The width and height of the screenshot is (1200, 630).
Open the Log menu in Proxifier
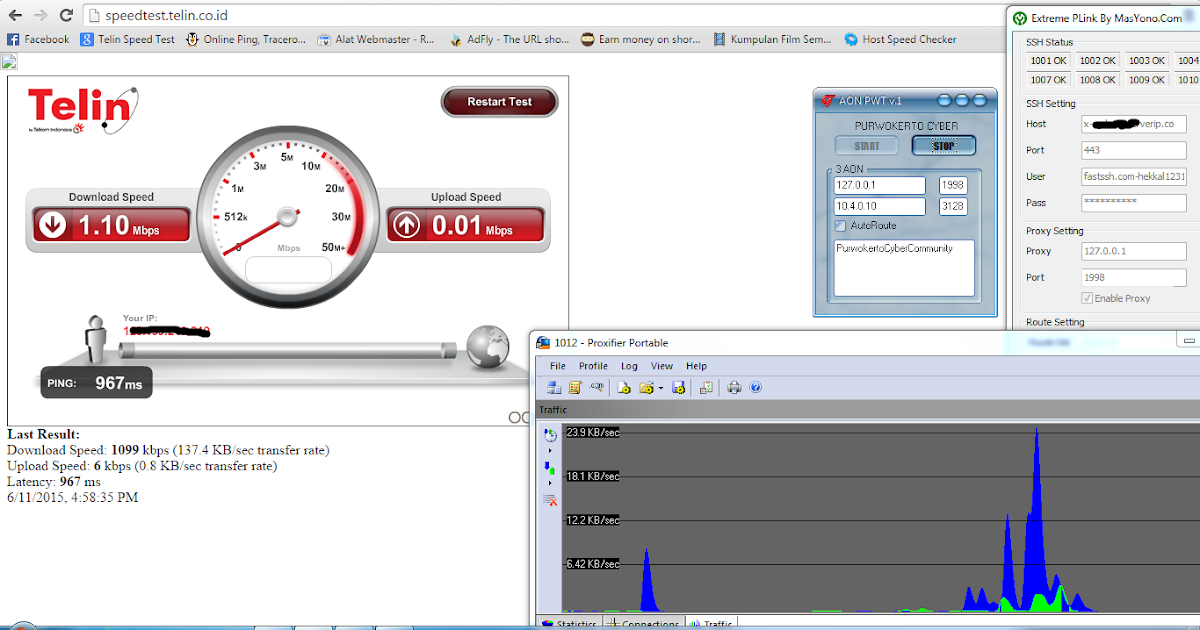tap(629, 366)
